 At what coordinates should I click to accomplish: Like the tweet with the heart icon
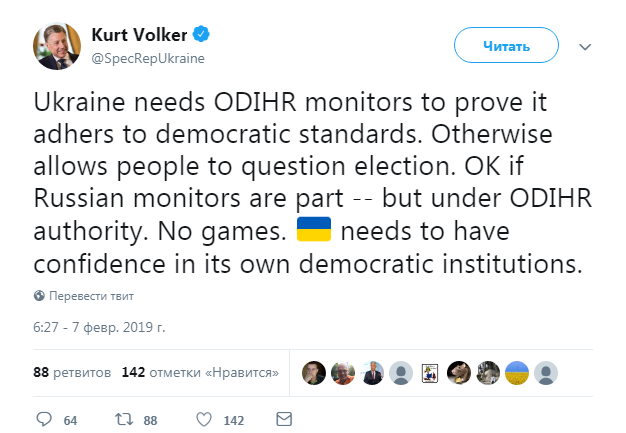[x=202, y=420]
